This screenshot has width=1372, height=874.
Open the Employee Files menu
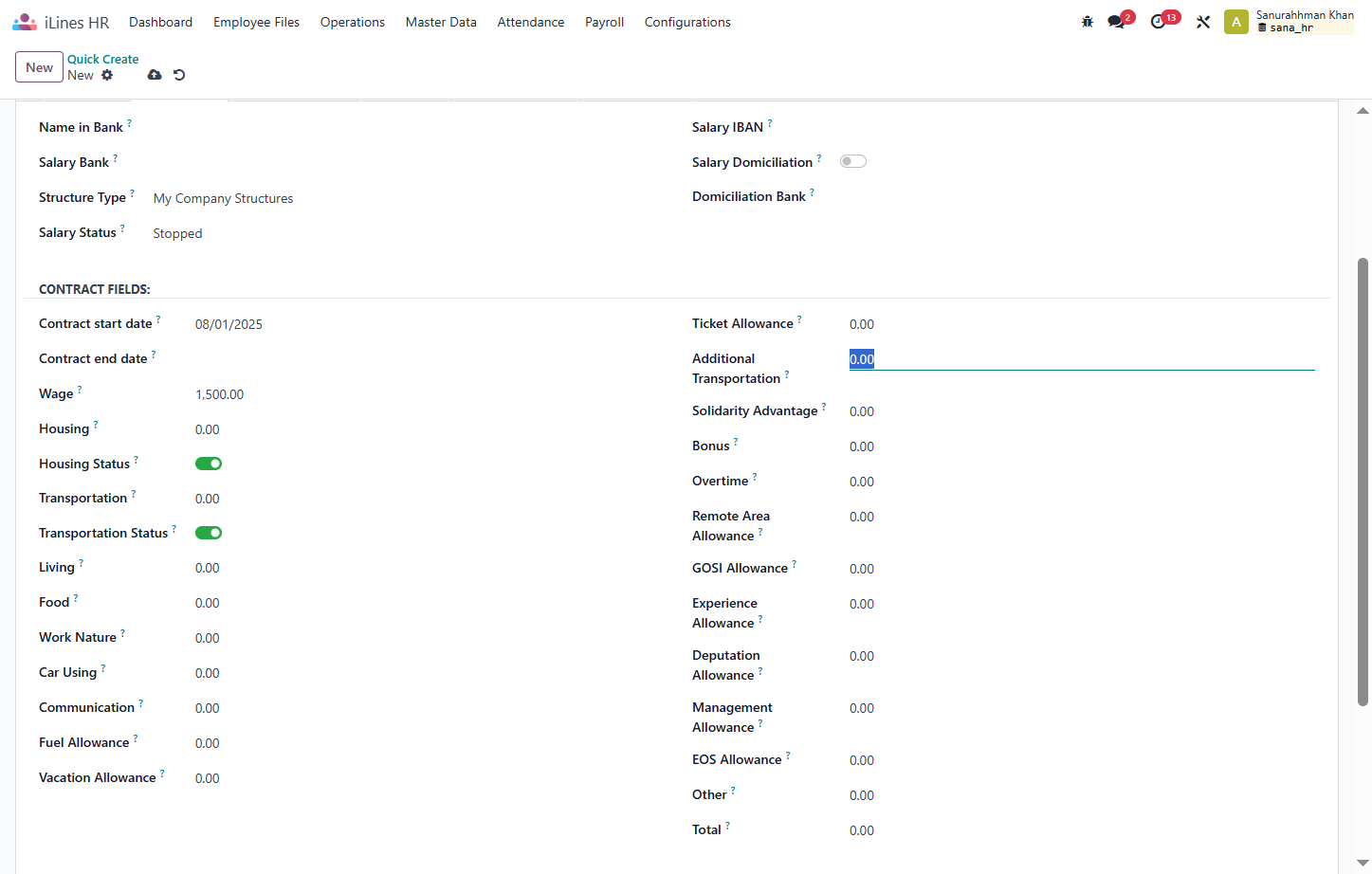(256, 22)
